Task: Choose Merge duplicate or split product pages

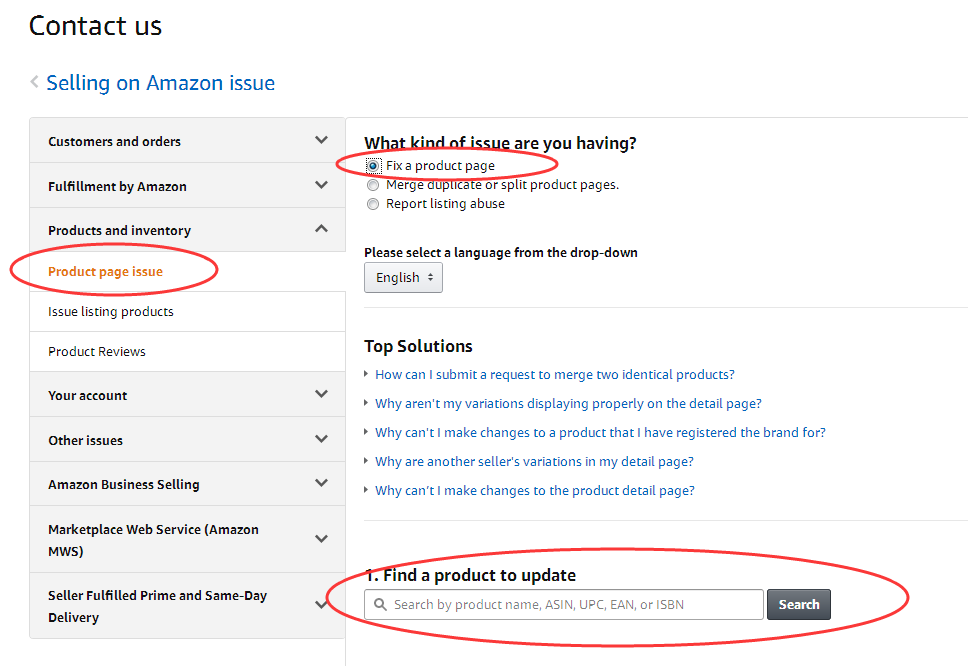Action: (373, 185)
